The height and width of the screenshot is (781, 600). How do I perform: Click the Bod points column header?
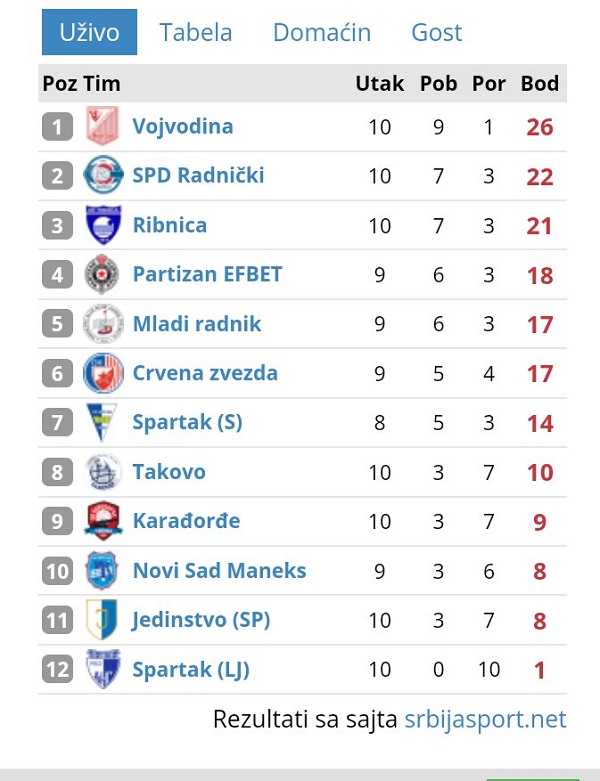click(540, 84)
